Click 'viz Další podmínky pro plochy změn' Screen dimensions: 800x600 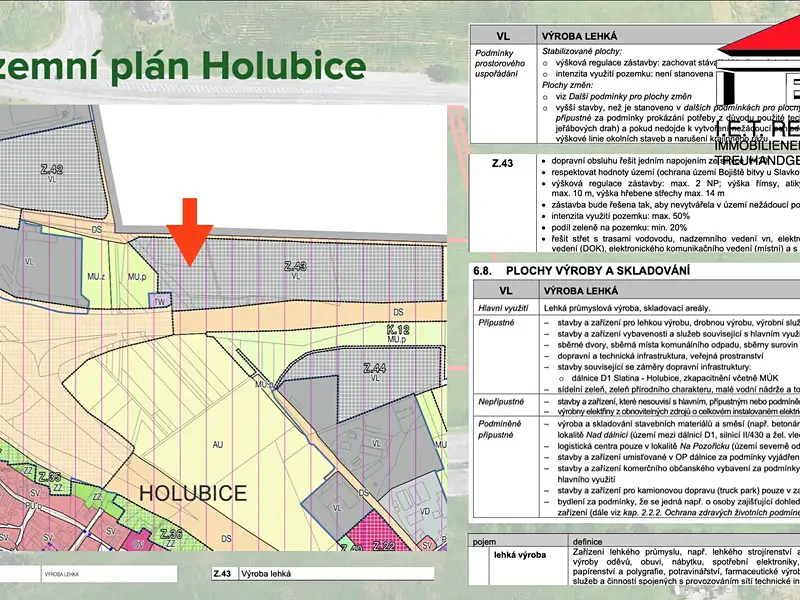[x=623, y=96]
